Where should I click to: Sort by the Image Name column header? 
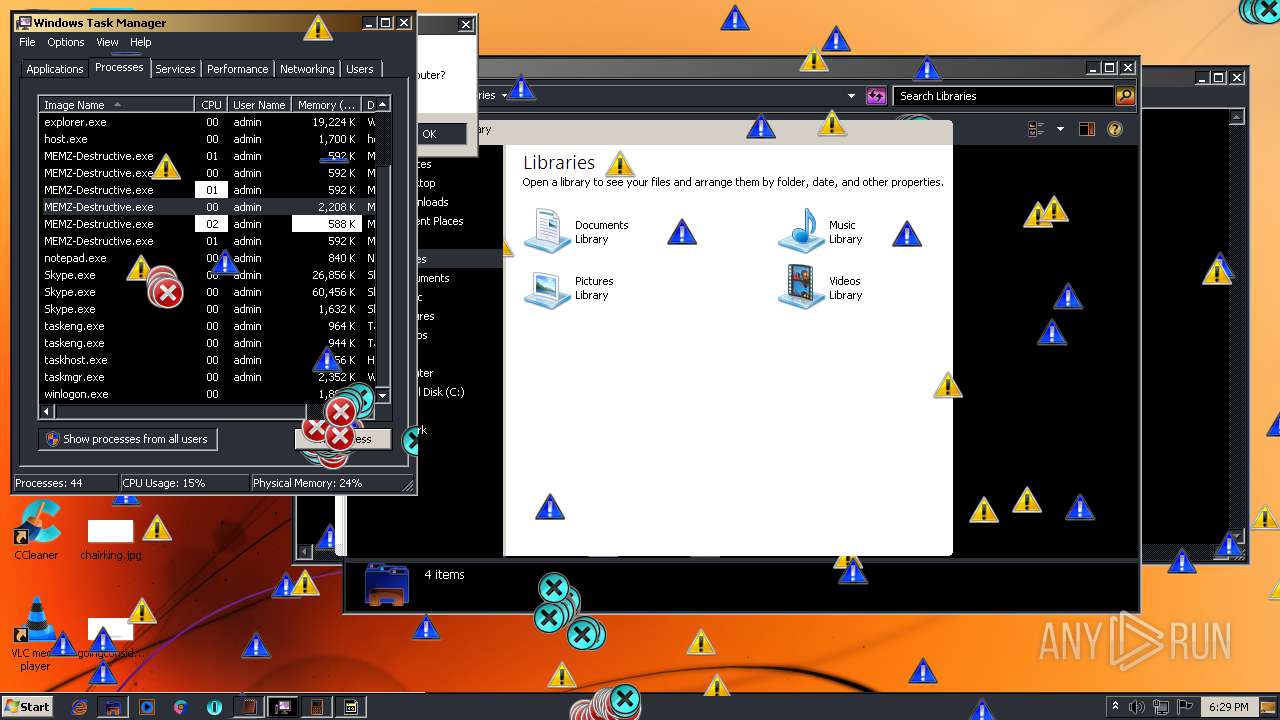117,105
